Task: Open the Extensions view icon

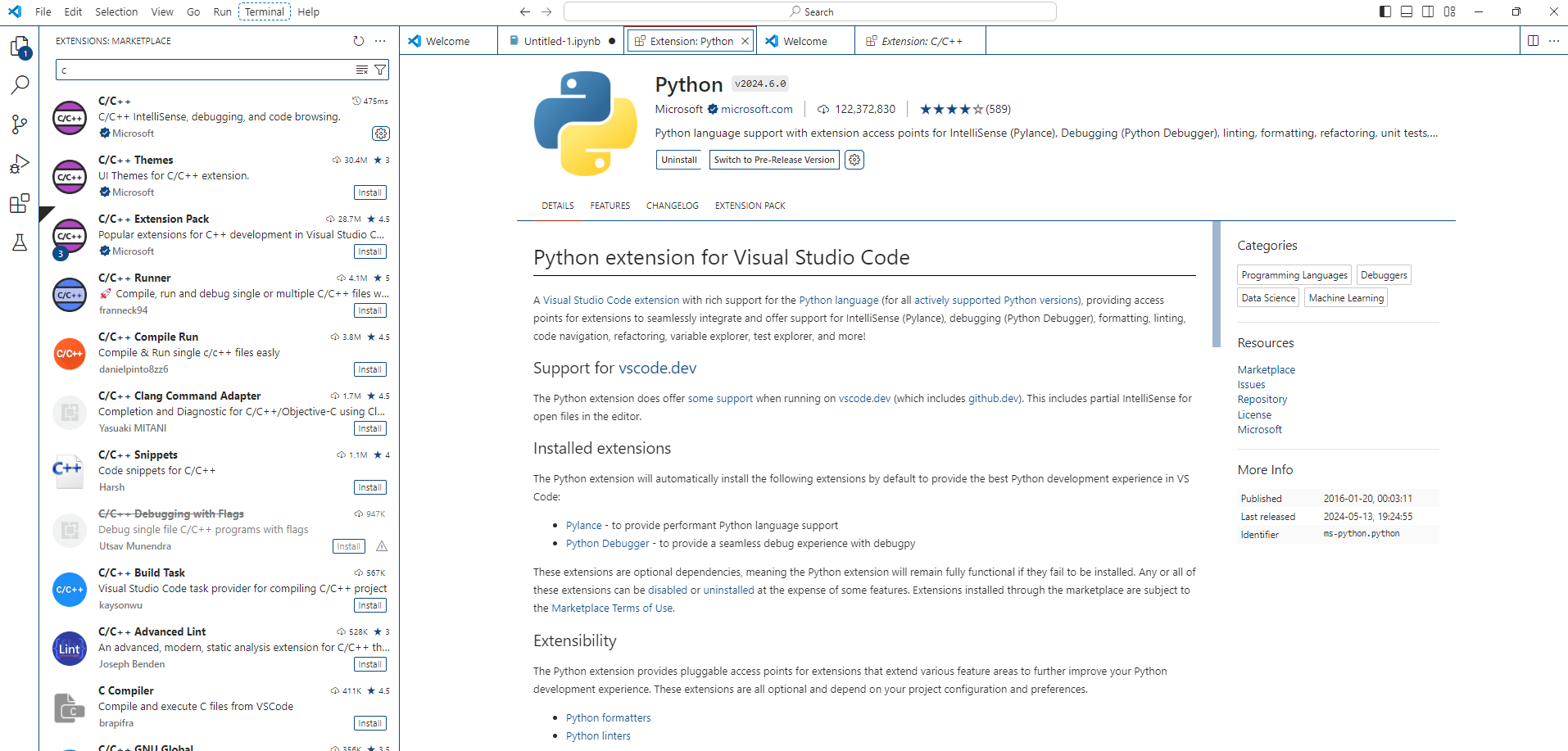Action: 20,203
